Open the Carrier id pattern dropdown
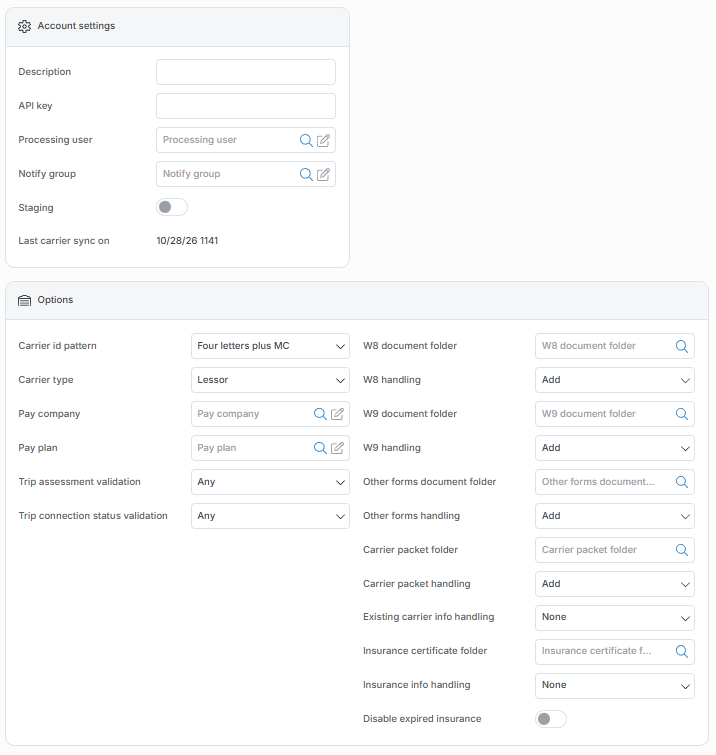716x755 pixels. [270, 346]
